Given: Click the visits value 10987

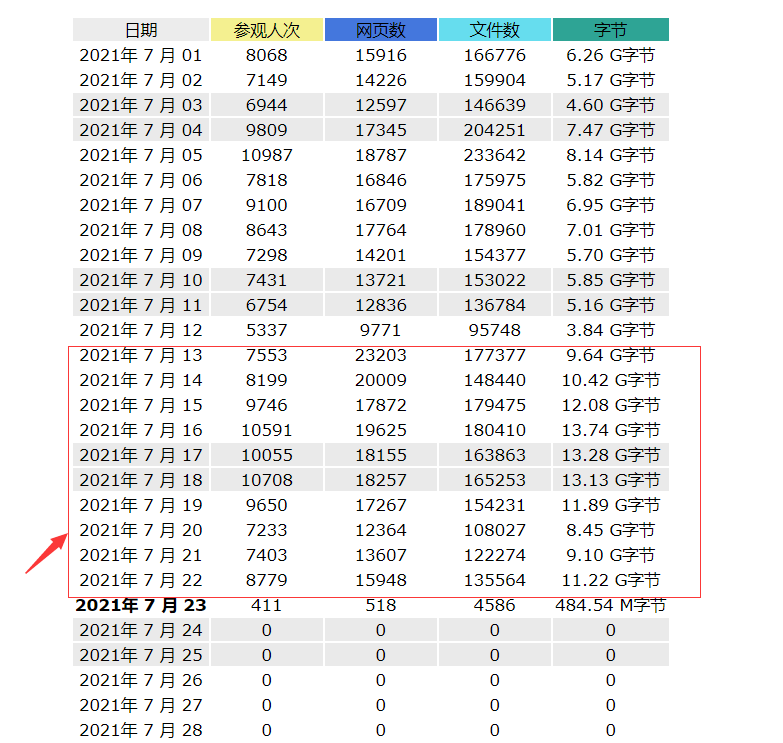Looking at the screenshot, I should (x=267, y=155).
